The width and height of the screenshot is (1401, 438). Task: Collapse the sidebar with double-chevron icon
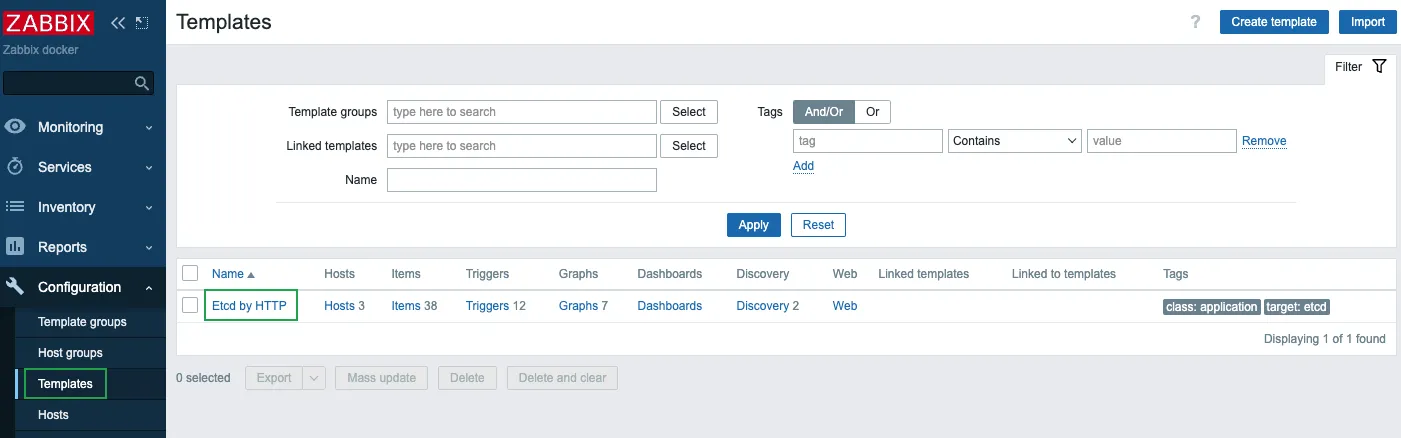pyautogui.click(x=118, y=22)
